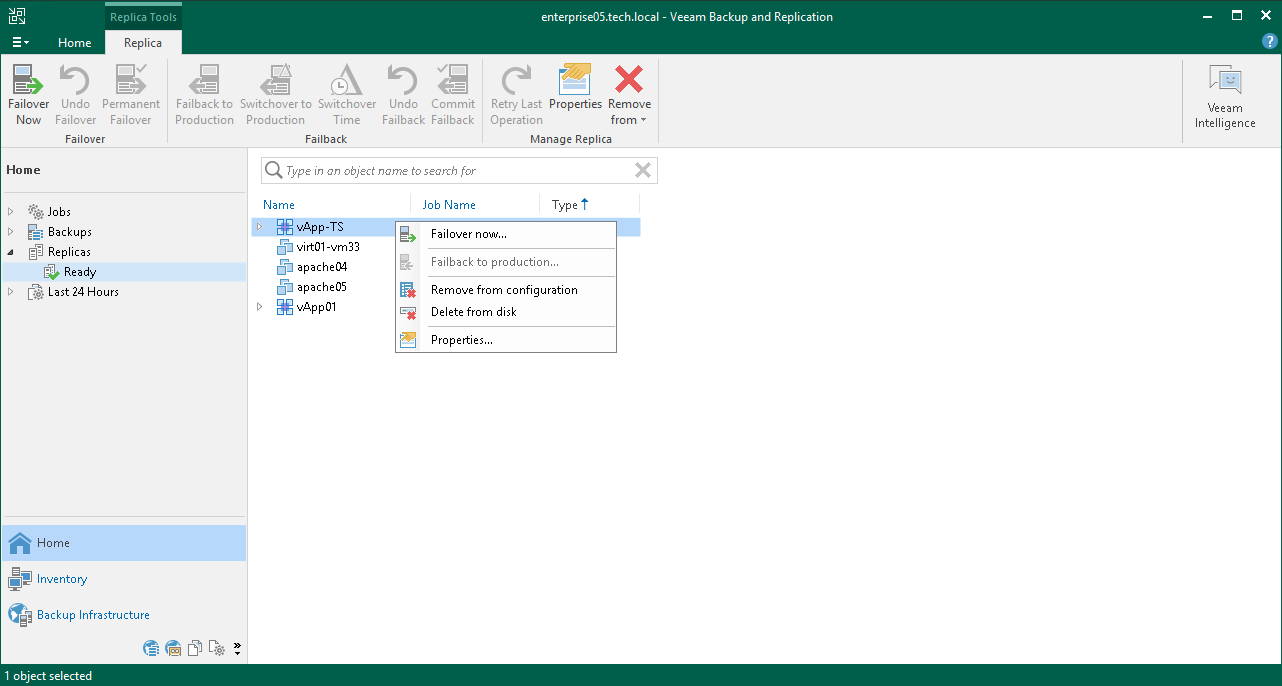
Task: Click the Veeam logo icon in title bar
Action: pos(17,16)
